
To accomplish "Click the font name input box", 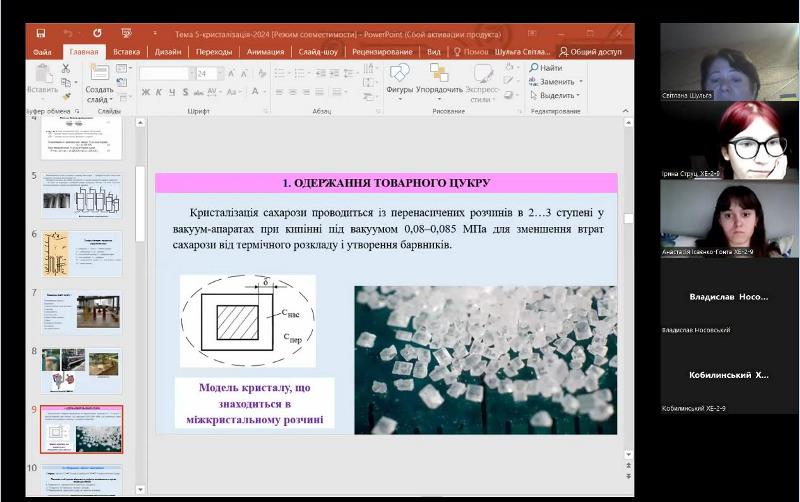I will [x=164, y=73].
